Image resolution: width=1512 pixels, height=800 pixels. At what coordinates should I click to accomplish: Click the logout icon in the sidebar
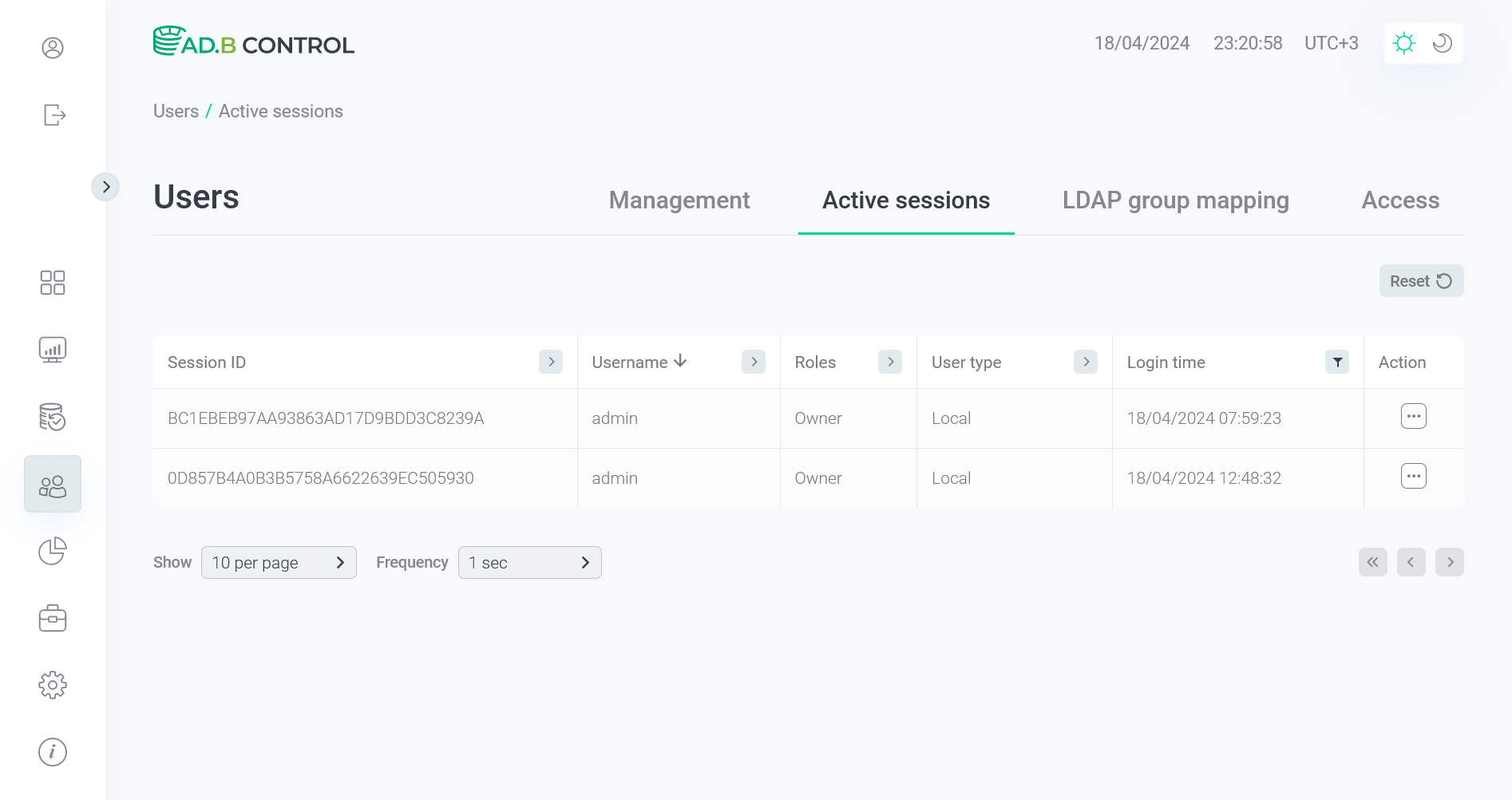click(x=52, y=115)
